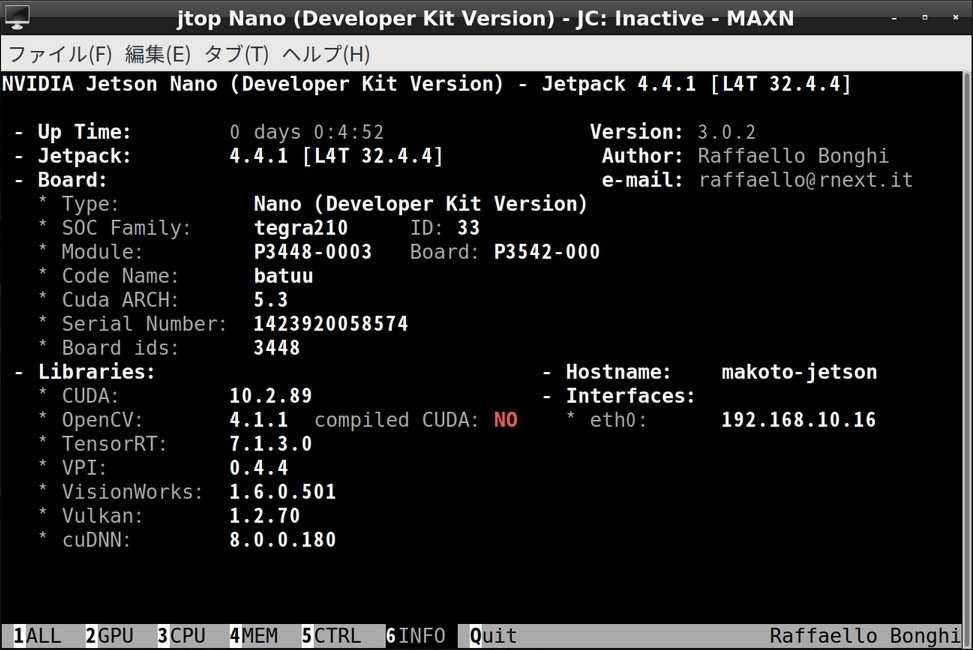Switch to the 2GPU tab
The image size is (973, 650).
[x=109, y=636]
